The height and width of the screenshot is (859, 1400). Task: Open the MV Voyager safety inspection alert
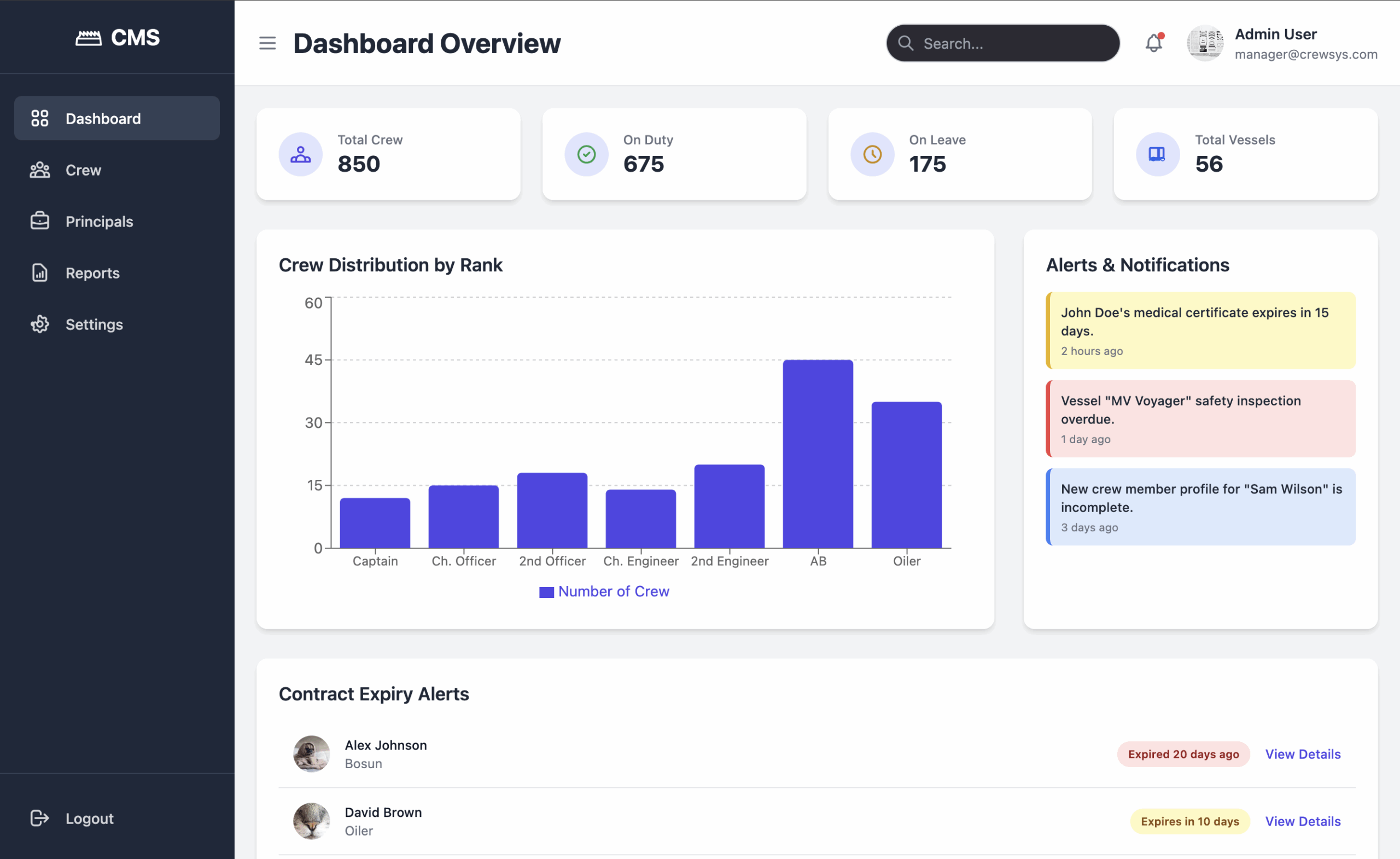[1200, 419]
